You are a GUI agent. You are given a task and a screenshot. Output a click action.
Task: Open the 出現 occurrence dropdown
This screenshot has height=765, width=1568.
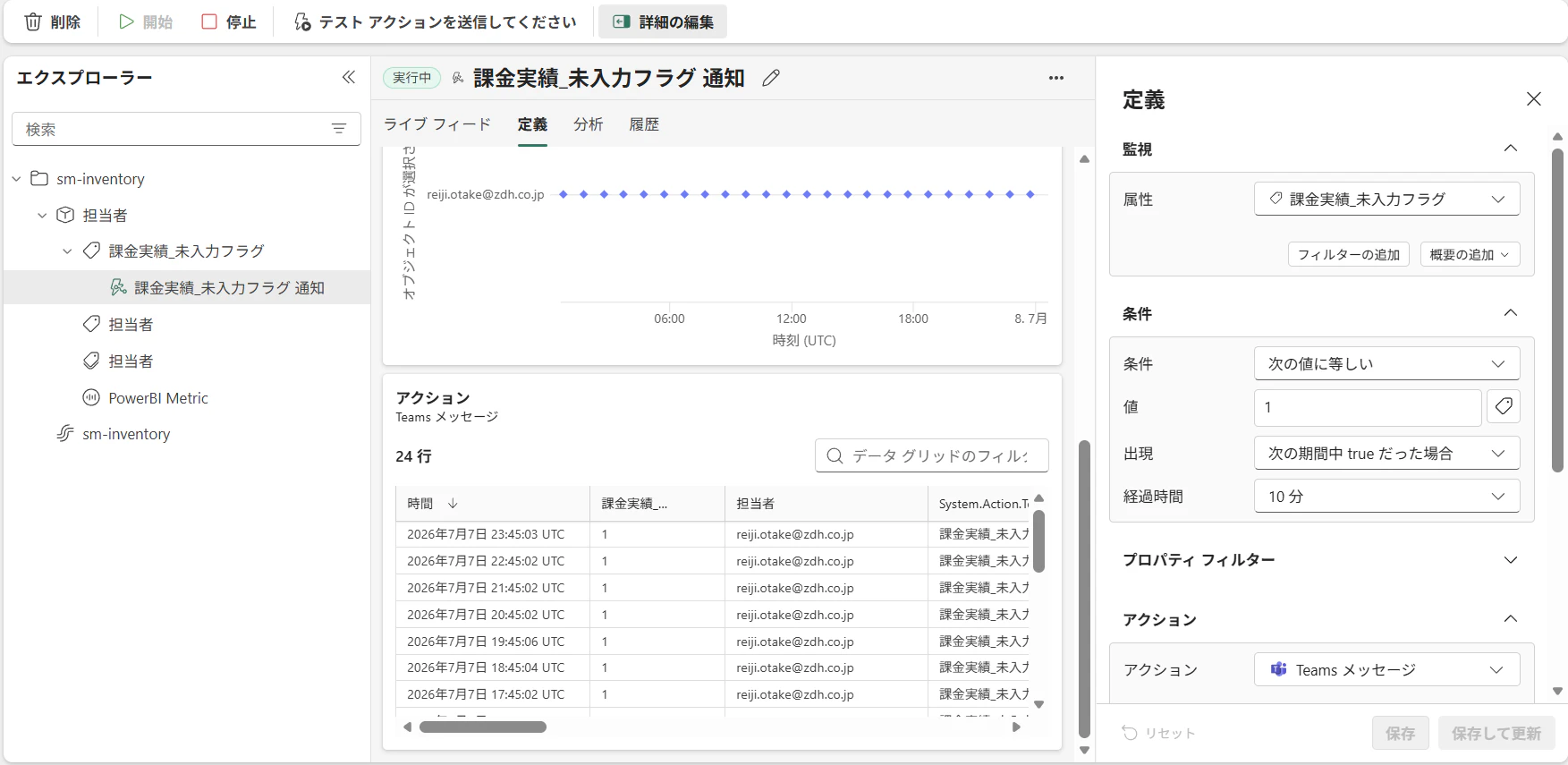pos(1386,454)
